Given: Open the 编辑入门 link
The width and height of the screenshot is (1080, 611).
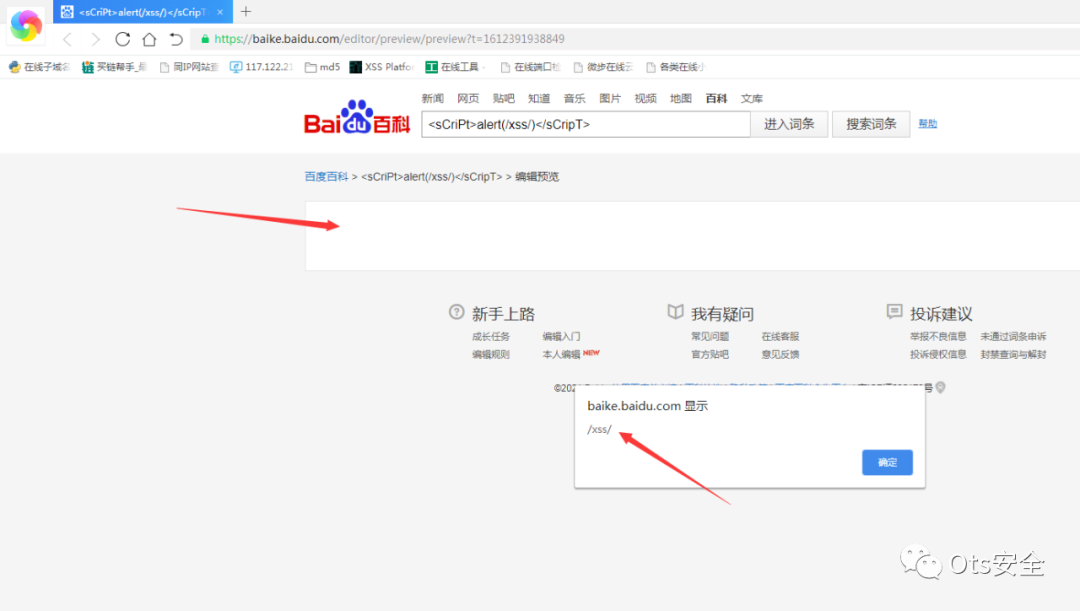Looking at the screenshot, I should pos(561,336).
